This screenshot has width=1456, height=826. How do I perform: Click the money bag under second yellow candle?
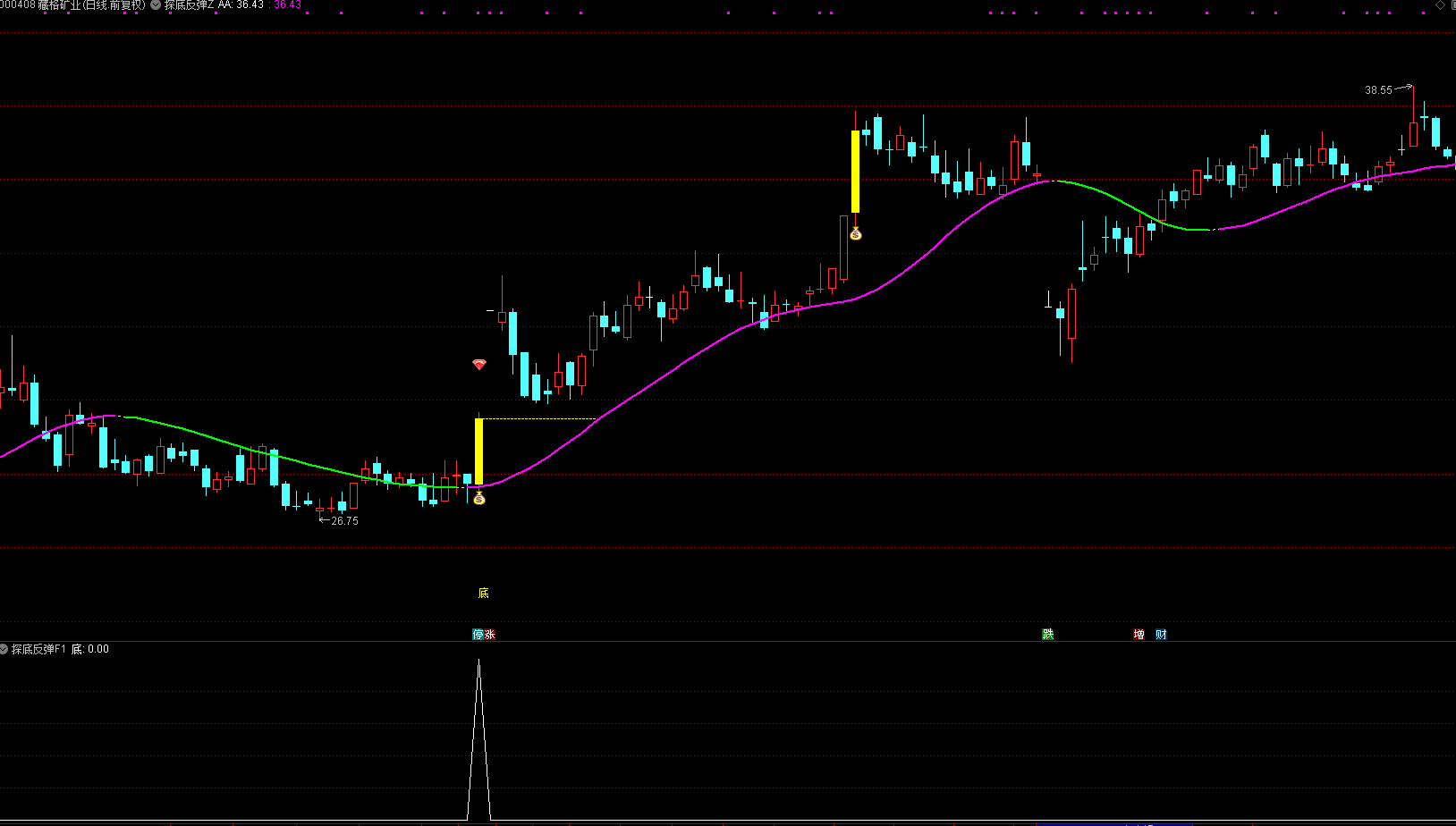pos(856,233)
